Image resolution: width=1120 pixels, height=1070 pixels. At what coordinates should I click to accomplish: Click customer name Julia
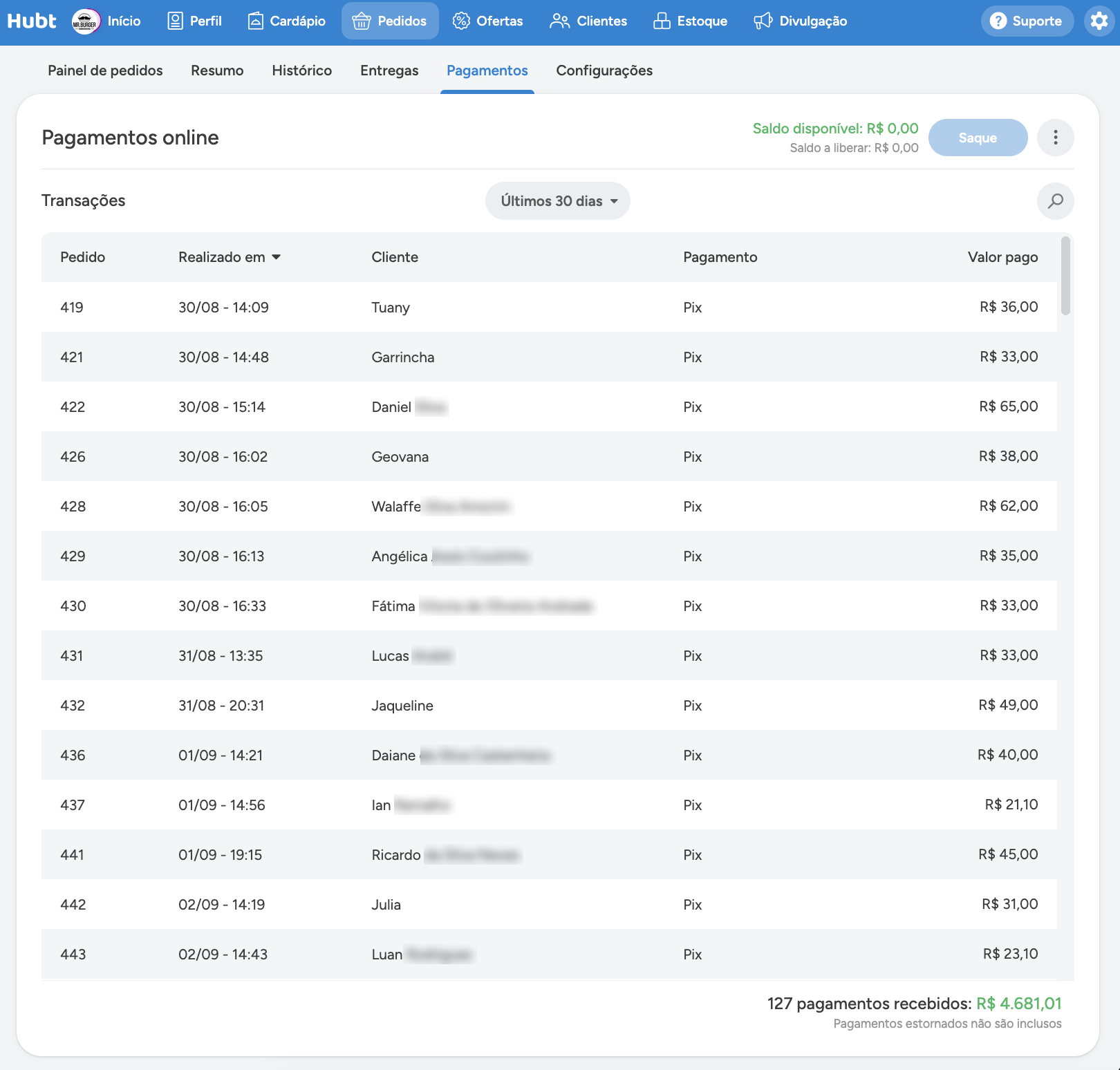pos(386,904)
